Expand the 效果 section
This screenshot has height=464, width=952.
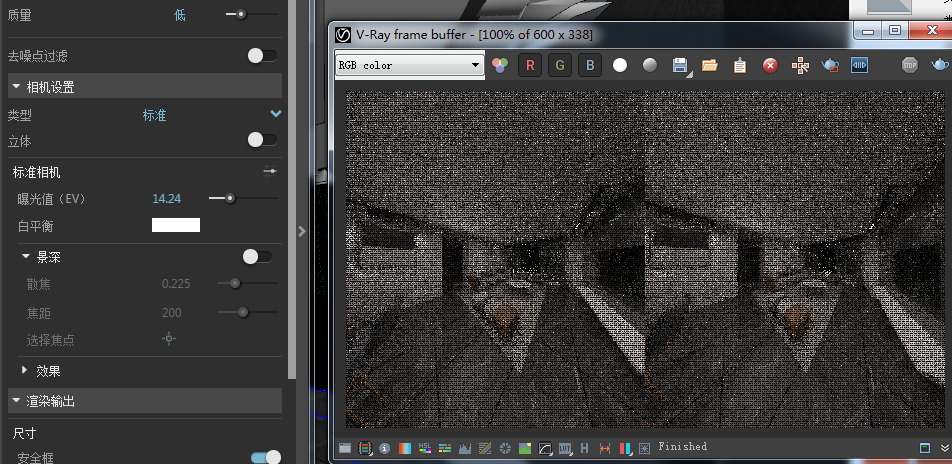(24, 370)
